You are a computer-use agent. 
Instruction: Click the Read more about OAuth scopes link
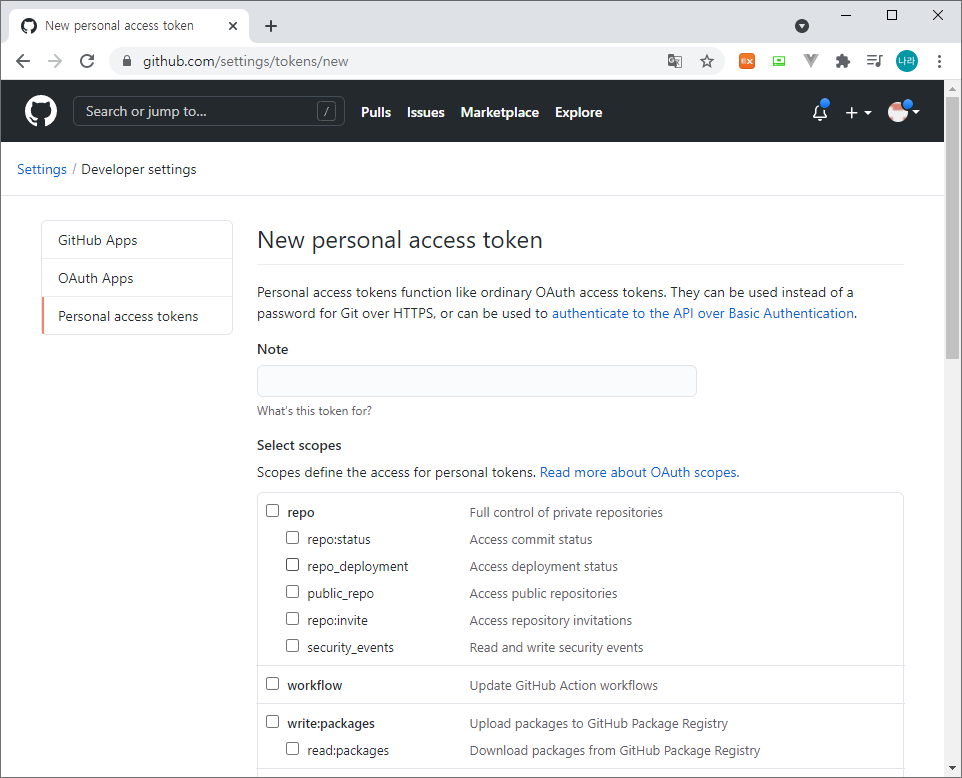tap(639, 472)
